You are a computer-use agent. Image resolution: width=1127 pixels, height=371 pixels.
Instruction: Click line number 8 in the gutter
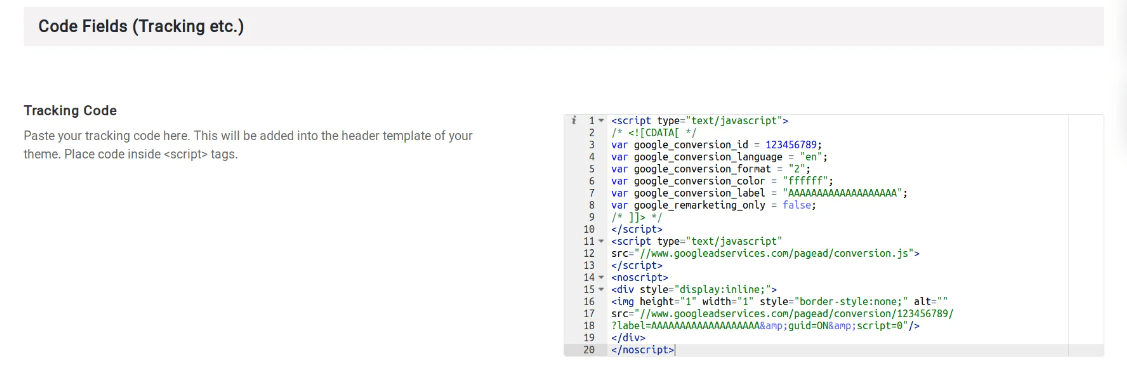592,205
